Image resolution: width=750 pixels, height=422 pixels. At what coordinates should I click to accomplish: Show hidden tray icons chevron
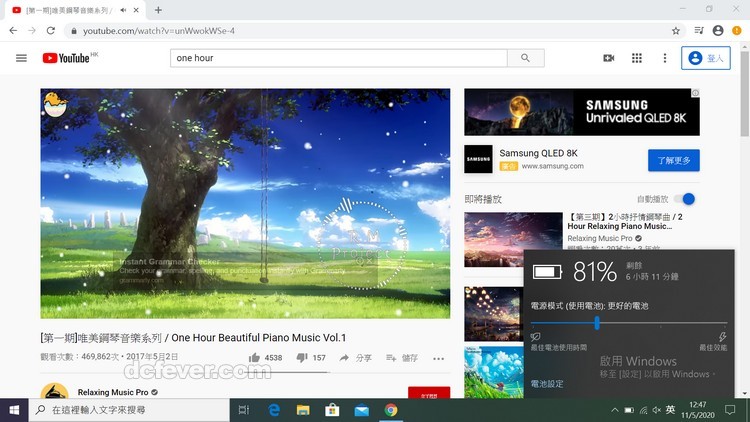pos(615,410)
